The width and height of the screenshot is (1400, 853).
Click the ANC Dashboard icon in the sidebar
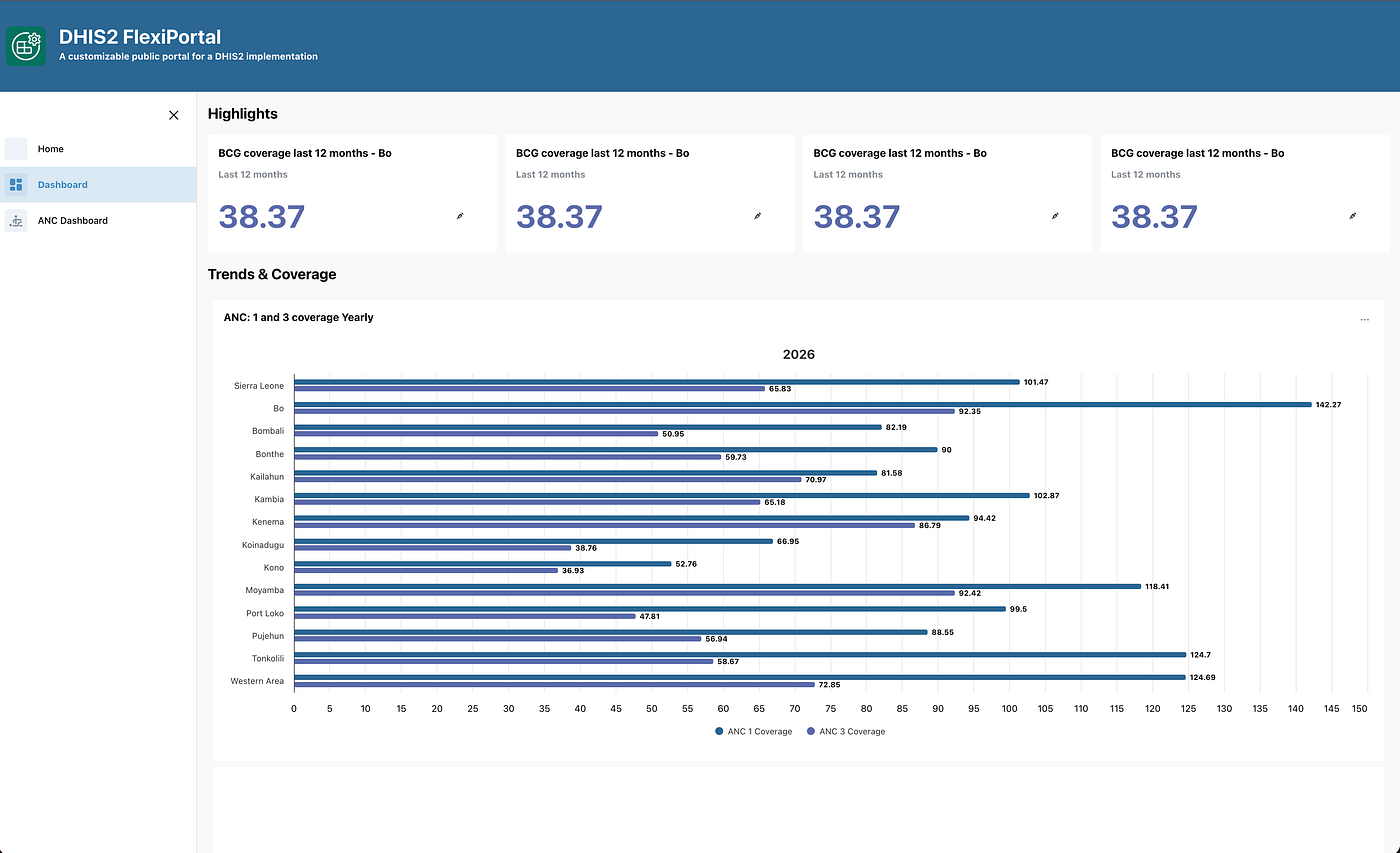(x=16, y=221)
